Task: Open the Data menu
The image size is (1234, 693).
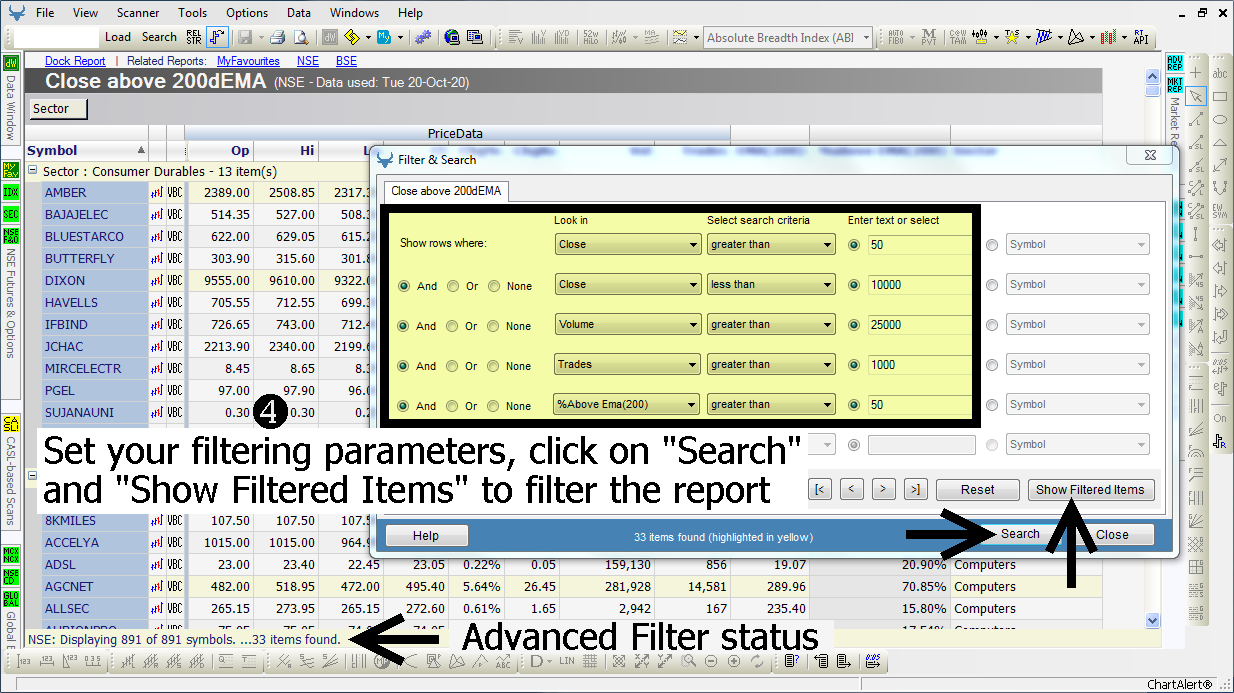Action: tap(298, 13)
